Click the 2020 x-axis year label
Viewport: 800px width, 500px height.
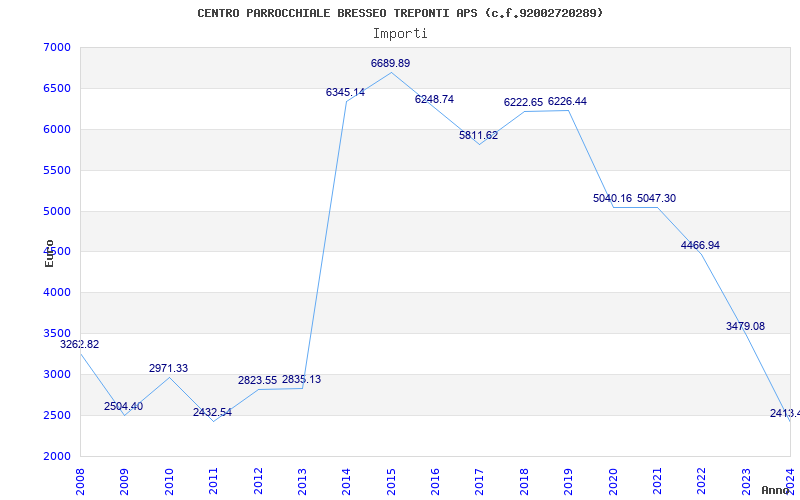click(x=613, y=482)
